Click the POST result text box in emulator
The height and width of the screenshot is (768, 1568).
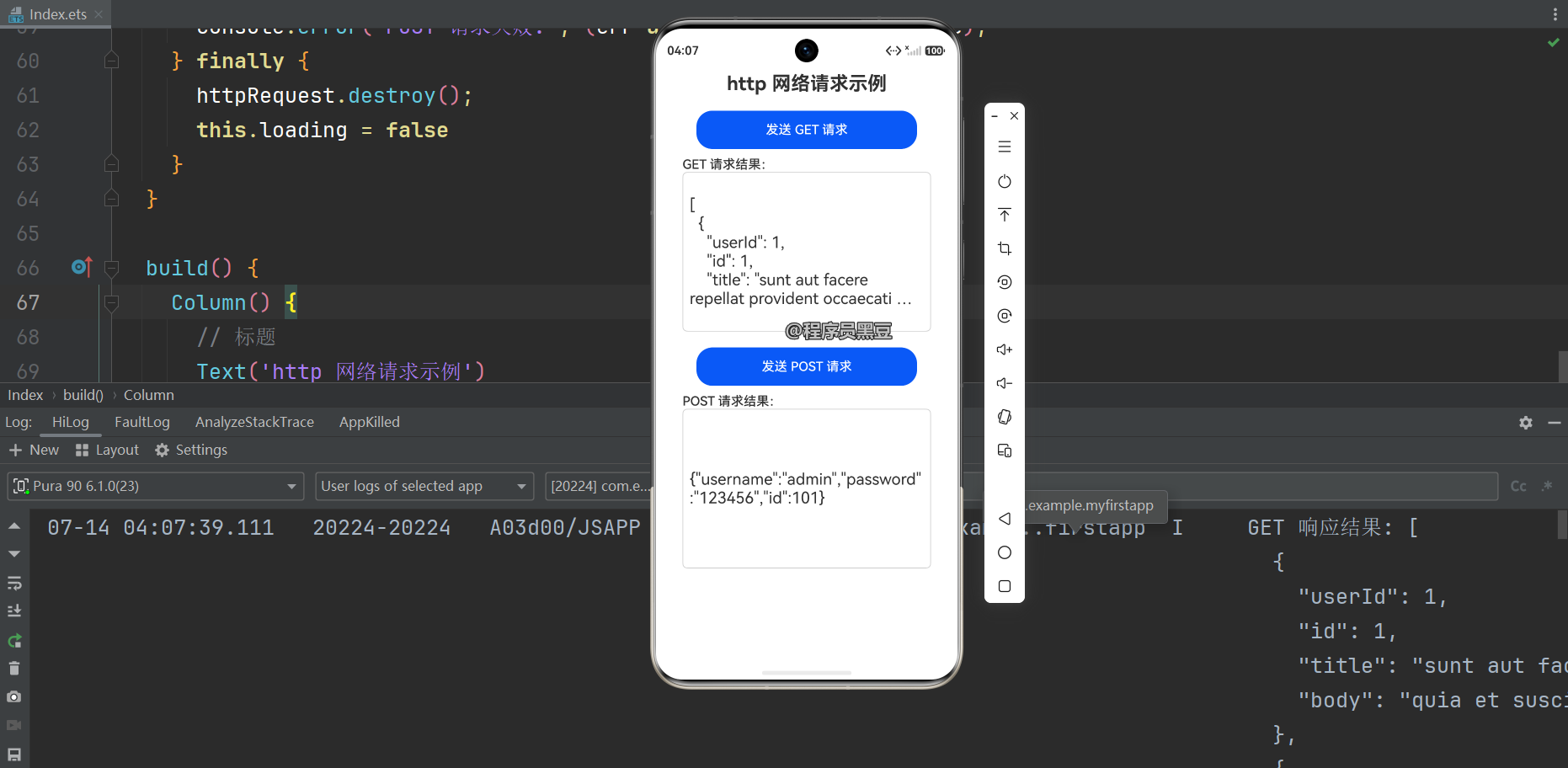coord(807,488)
